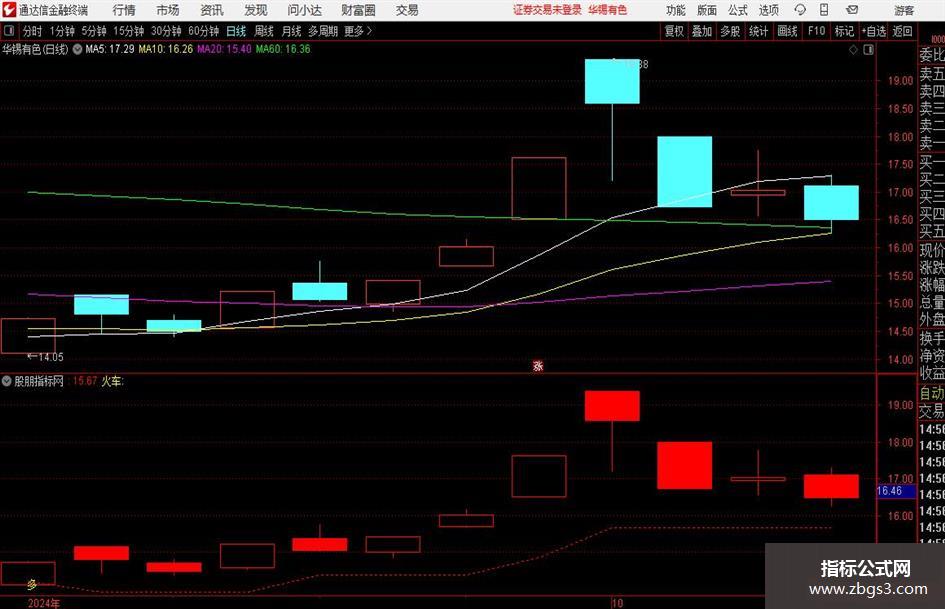The height and width of the screenshot is (609, 945).
Task: Click the 多股 multi-stock button
Action: point(730,31)
